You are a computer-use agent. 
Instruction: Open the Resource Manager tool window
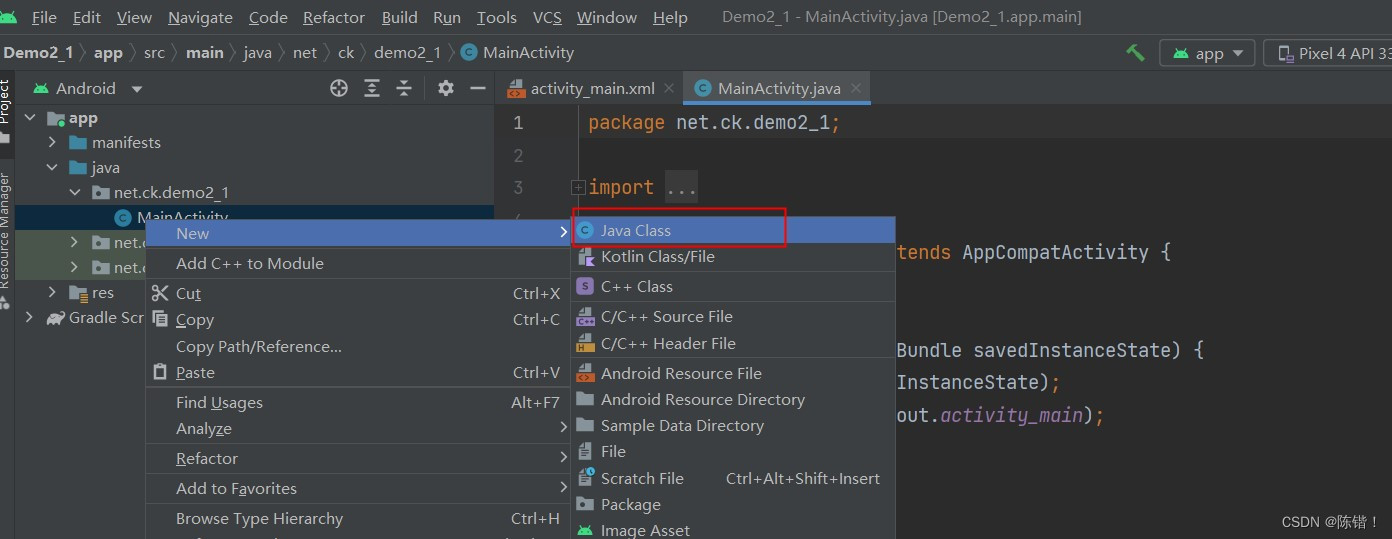click(5, 232)
